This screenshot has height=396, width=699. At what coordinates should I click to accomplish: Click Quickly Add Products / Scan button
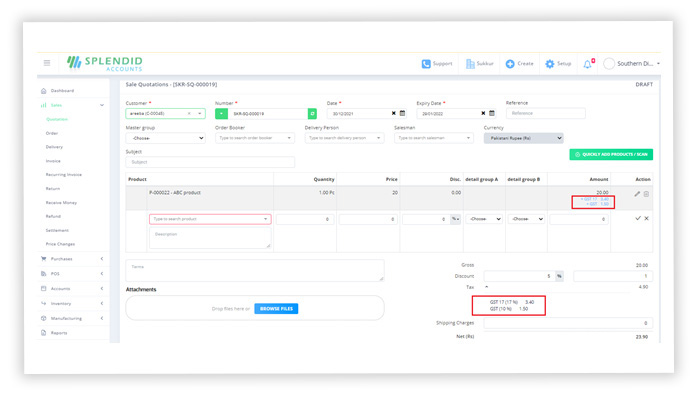click(611, 154)
